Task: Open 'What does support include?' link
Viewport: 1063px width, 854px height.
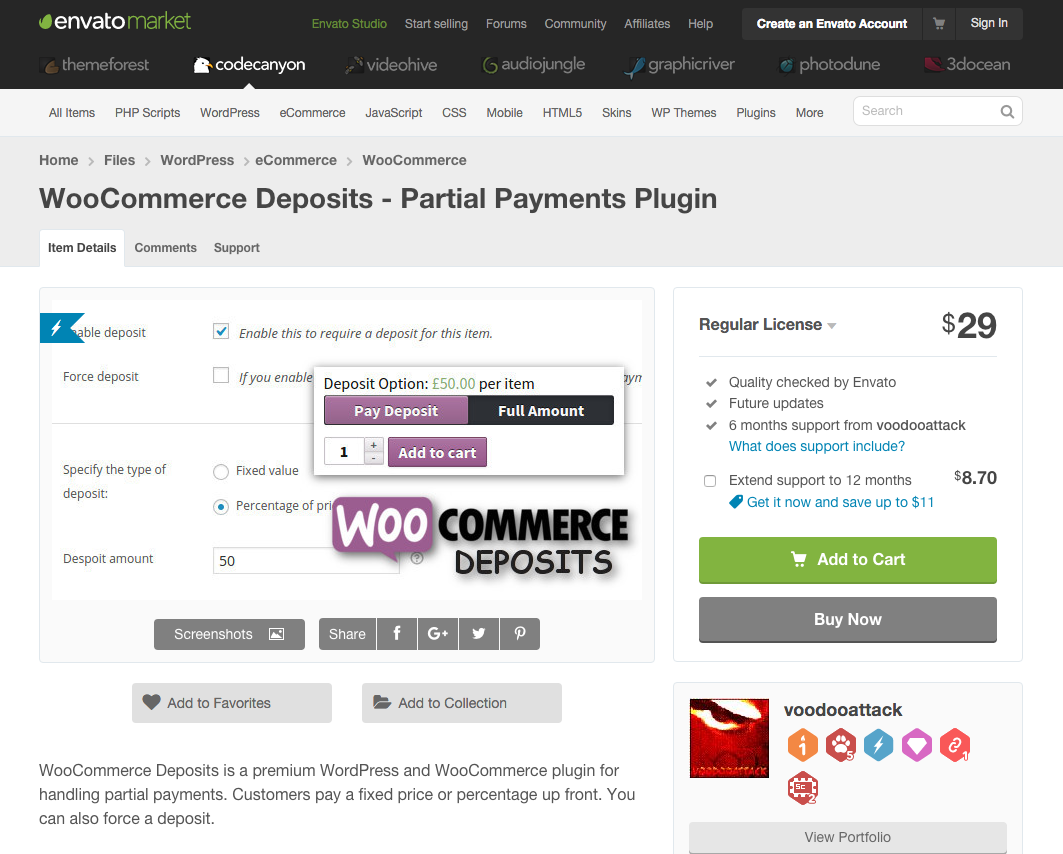Action: (817, 447)
